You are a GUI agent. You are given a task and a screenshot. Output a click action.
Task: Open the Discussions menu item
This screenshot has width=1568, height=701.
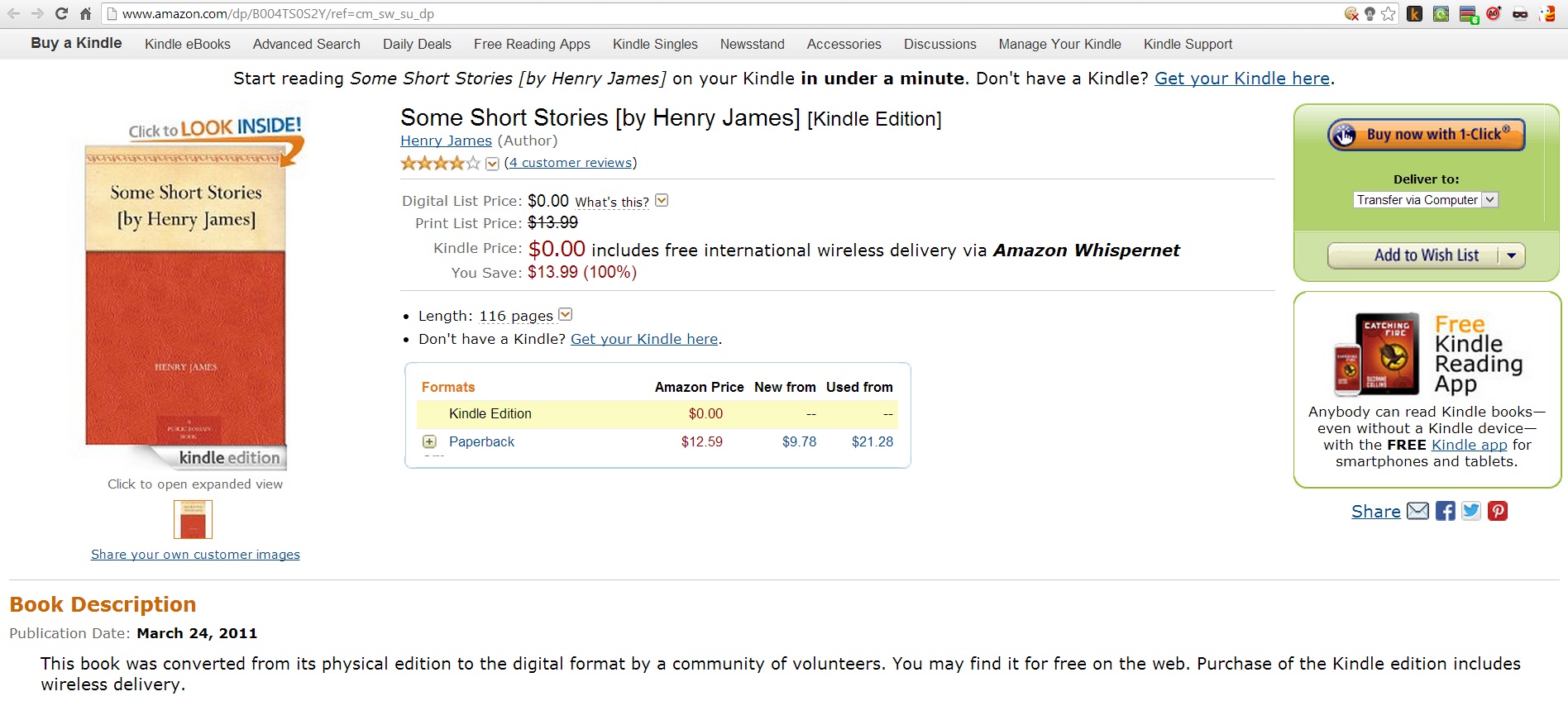coord(940,44)
